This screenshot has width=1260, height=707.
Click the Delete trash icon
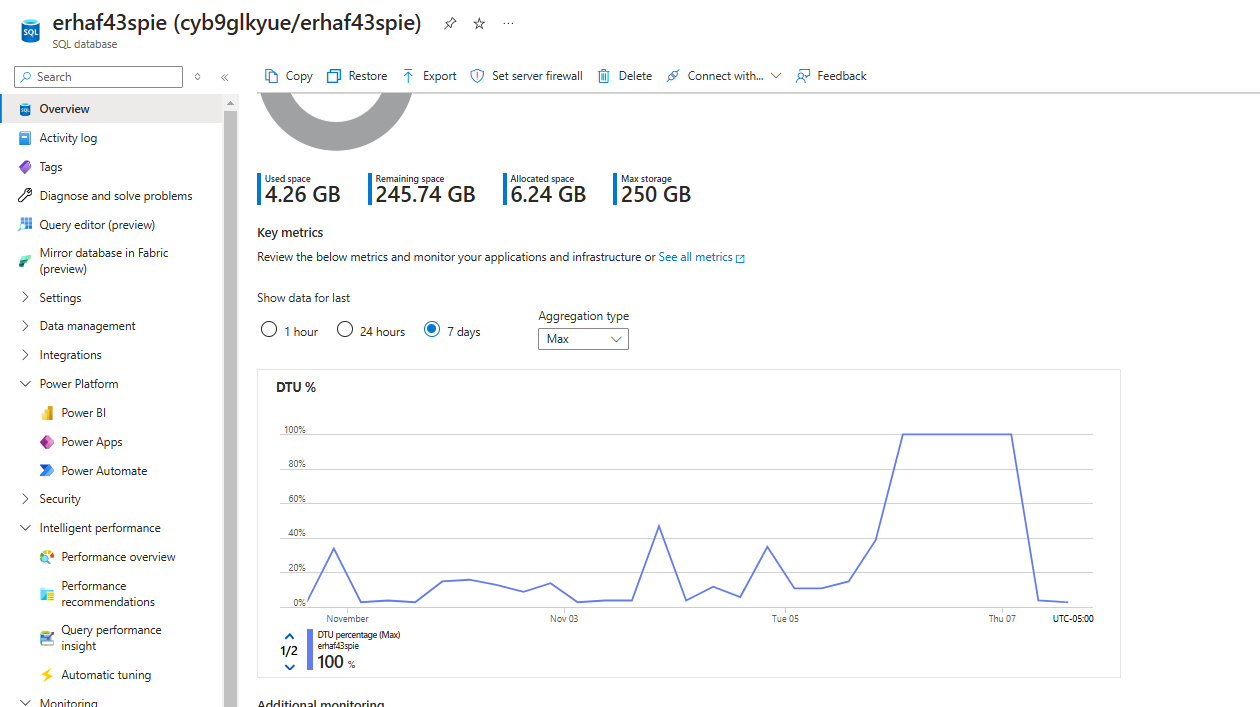604,76
